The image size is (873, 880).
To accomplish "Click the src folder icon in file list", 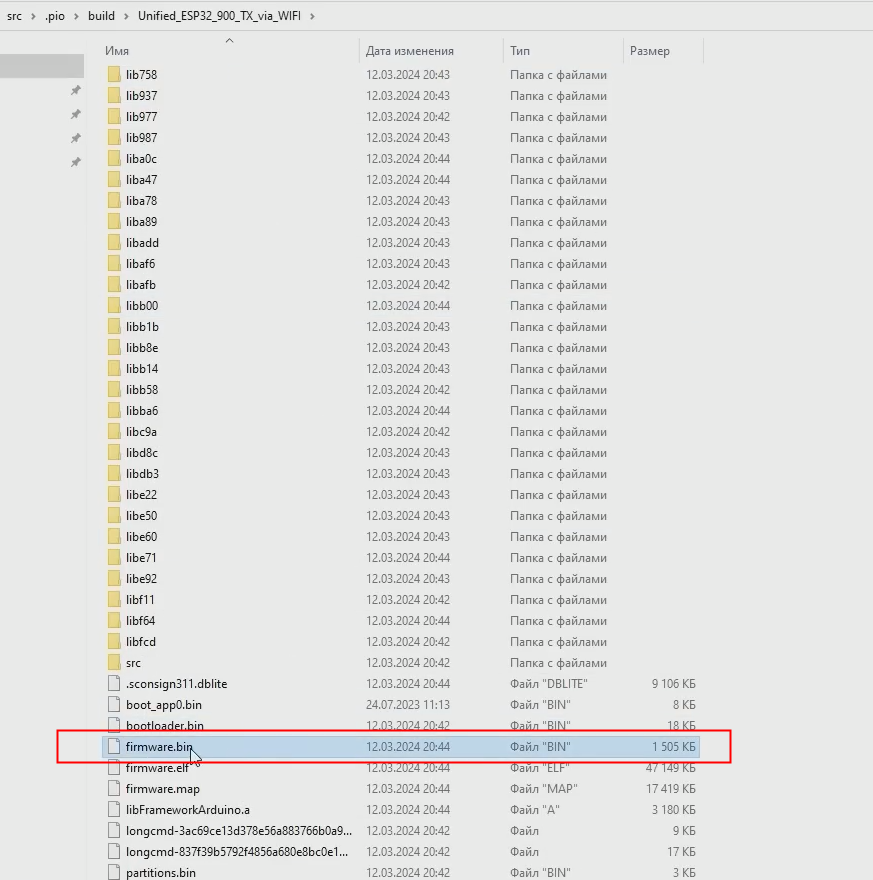I will pyautogui.click(x=114, y=663).
